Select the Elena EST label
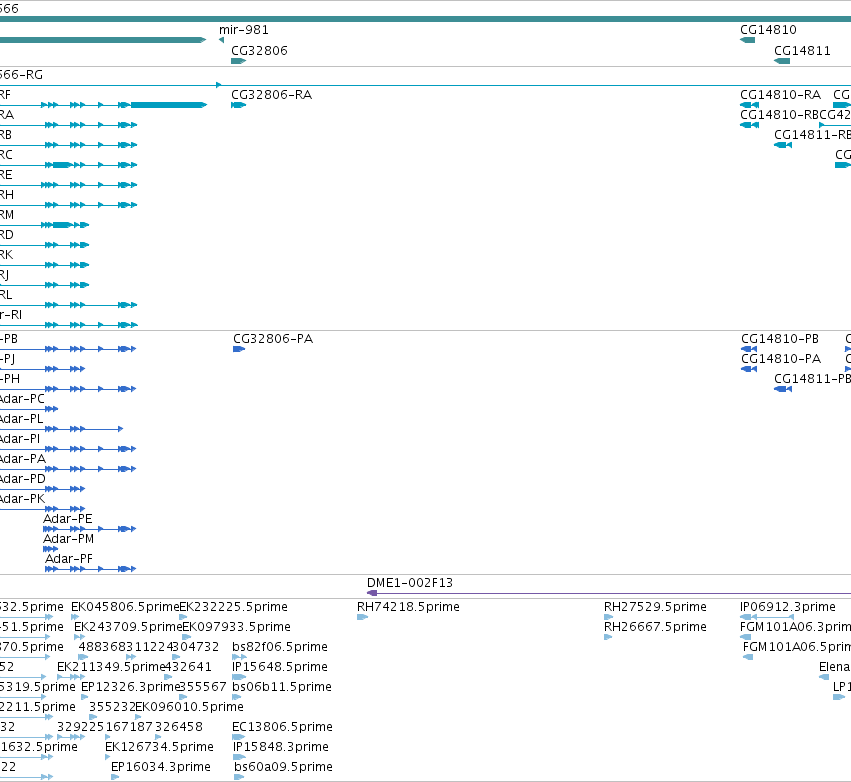The height and width of the screenshot is (782, 851). 835,667
